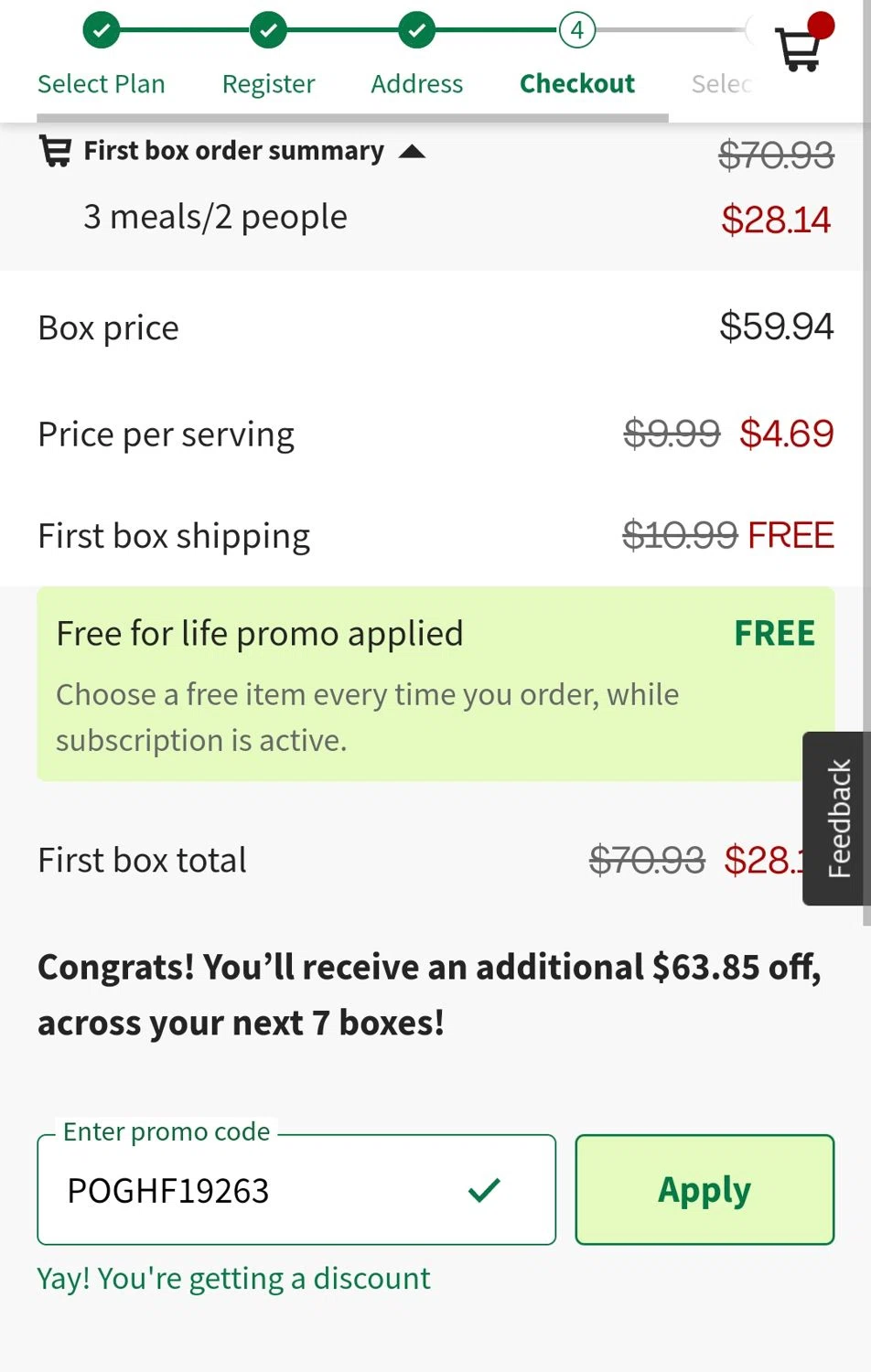871x1372 pixels.
Task: Click the Select Plan checkmark step circle
Action: 102,30
